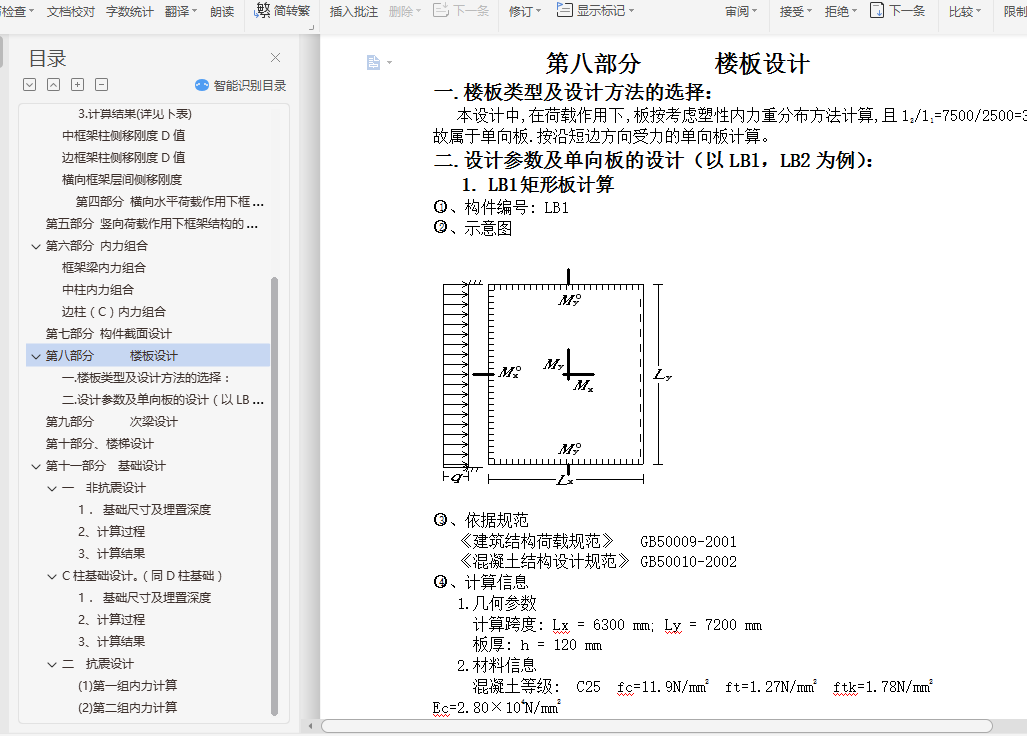Viewport: 1027px width, 736px height.
Task: Click the LB1 slab schematic diagram
Action: (x=557, y=377)
